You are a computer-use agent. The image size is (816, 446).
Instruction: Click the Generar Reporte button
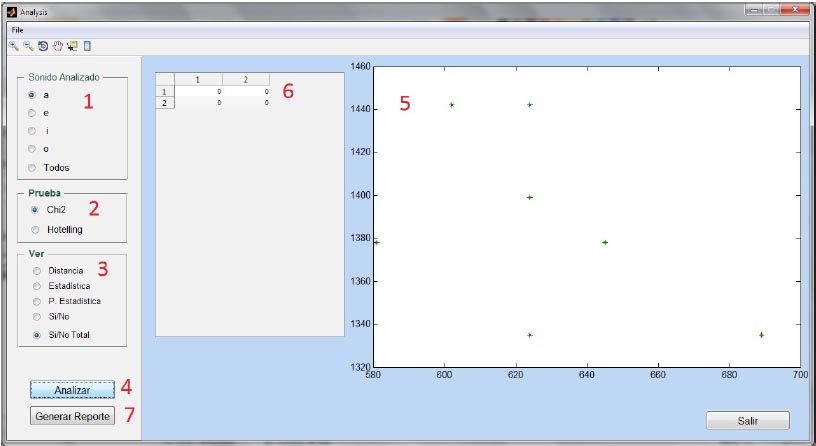pyautogui.click(x=72, y=415)
